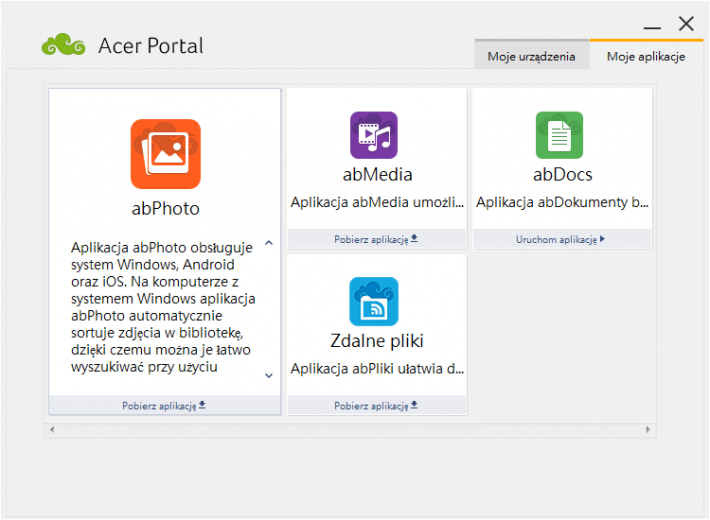Select the green abDocs icon
The height and width of the screenshot is (520, 710).
pyautogui.click(x=559, y=135)
